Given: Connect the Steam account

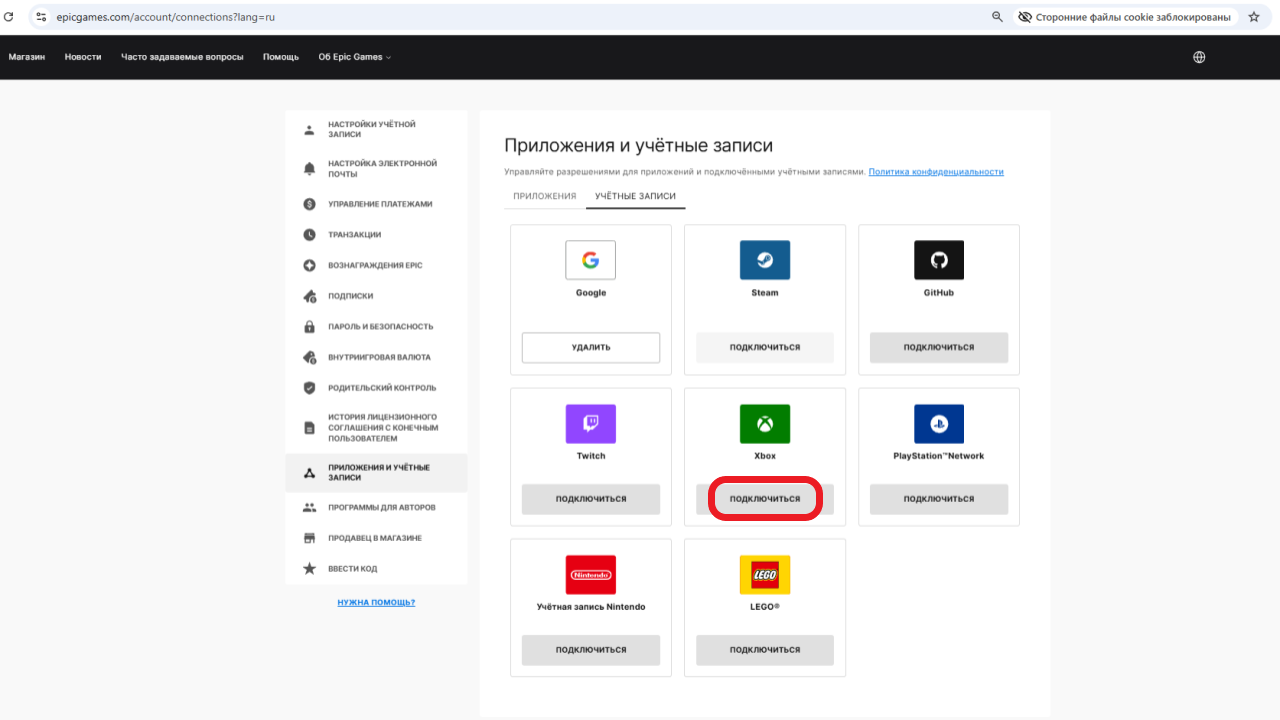Looking at the screenshot, I should (x=765, y=347).
